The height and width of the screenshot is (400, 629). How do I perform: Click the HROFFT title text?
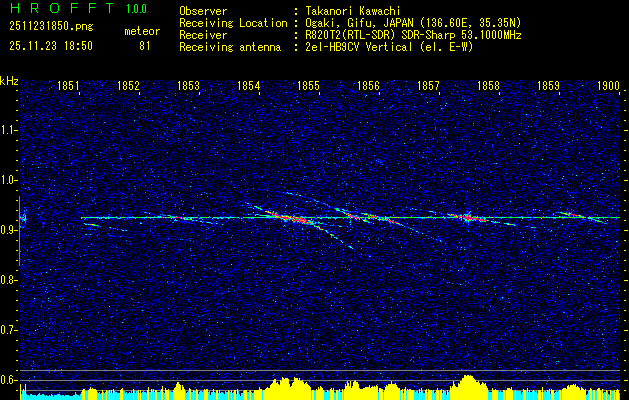click(x=62, y=8)
